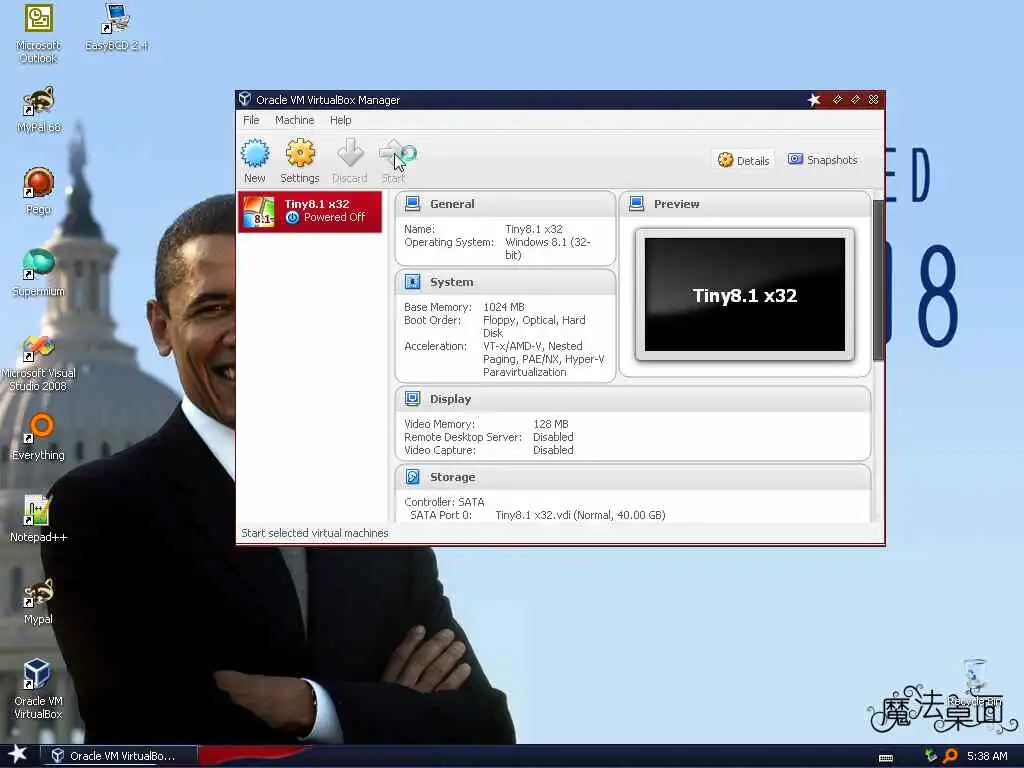This screenshot has width=1024, height=768.
Task: Click the System section chip icon
Action: pyautogui.click(x=413, y=281)
